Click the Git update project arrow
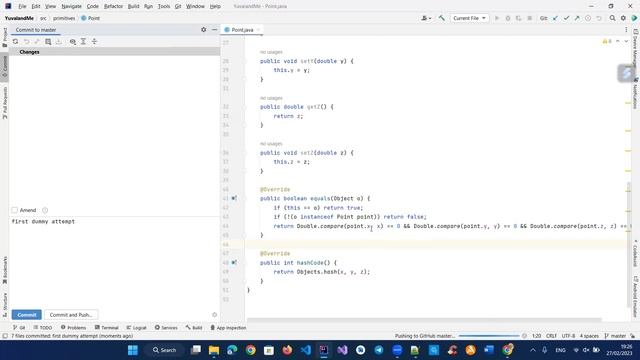Screen dimensions: 640x360 [x=555, y=18]
